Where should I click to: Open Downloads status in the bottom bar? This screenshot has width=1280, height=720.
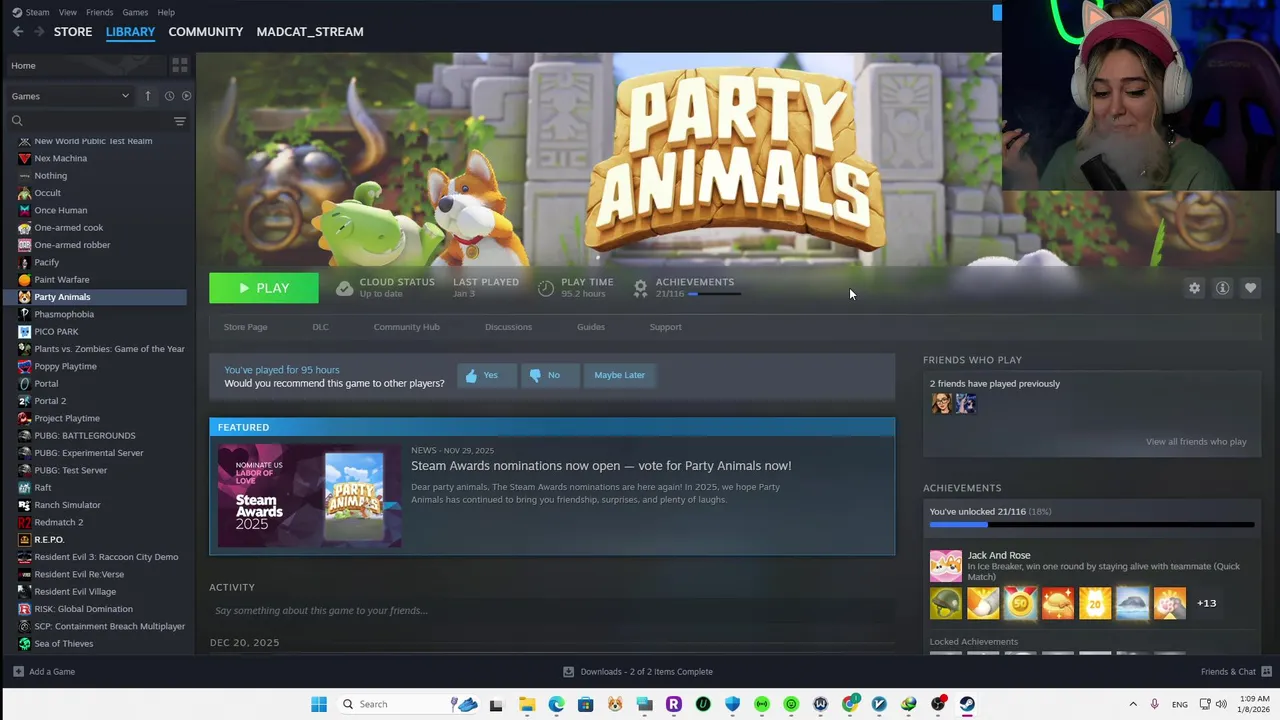click(x=638, y=672)
